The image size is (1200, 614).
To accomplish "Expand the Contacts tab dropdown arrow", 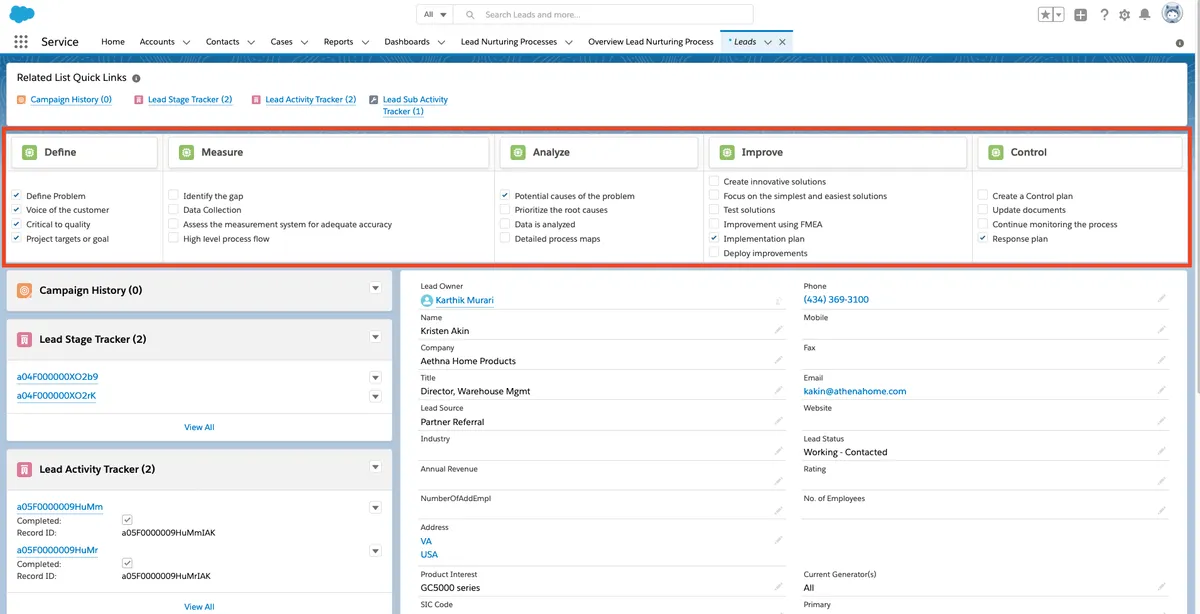I will click(251, 42).
